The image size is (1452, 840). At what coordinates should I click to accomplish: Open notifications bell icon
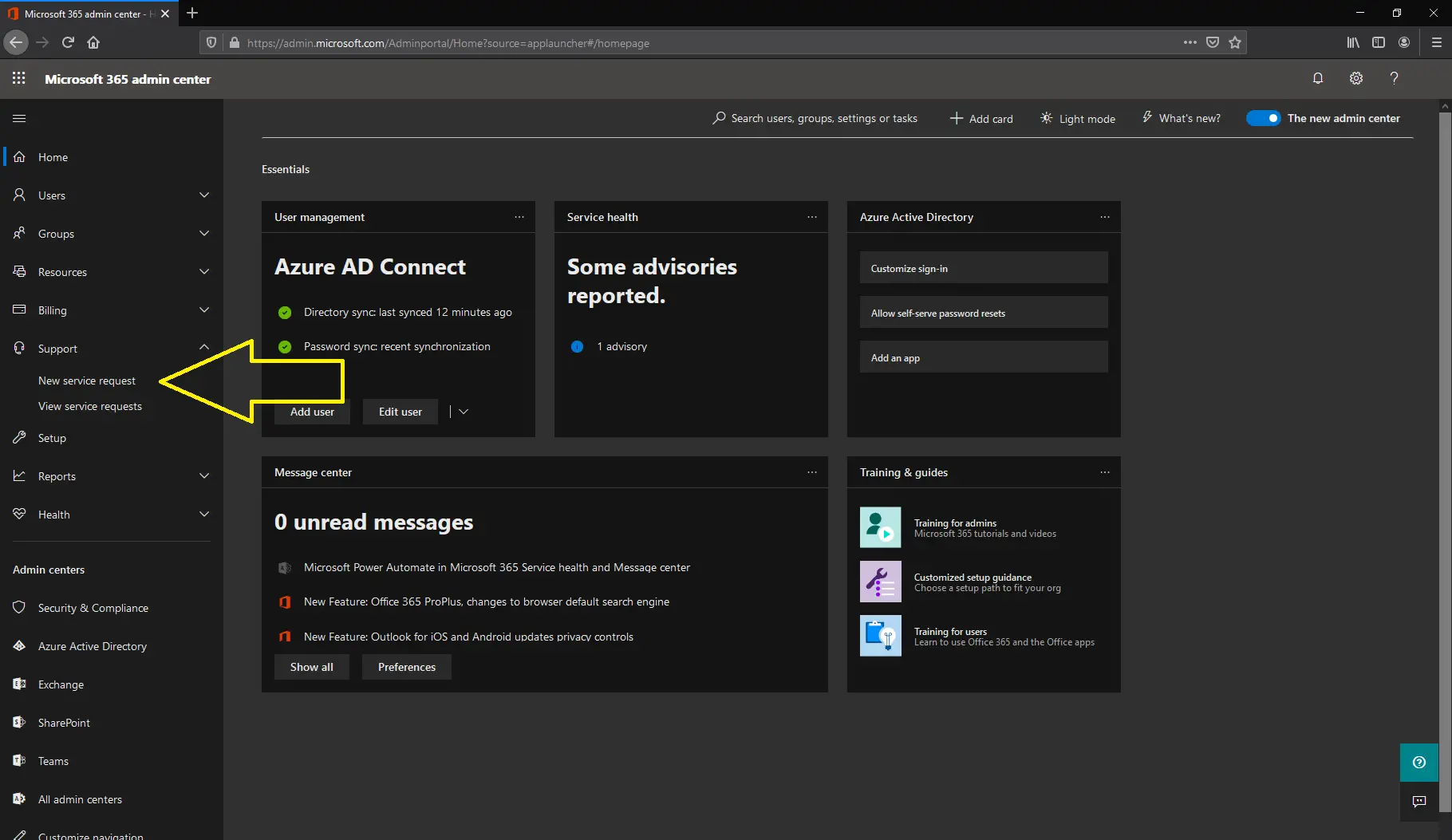click(x=1318, y=78)
